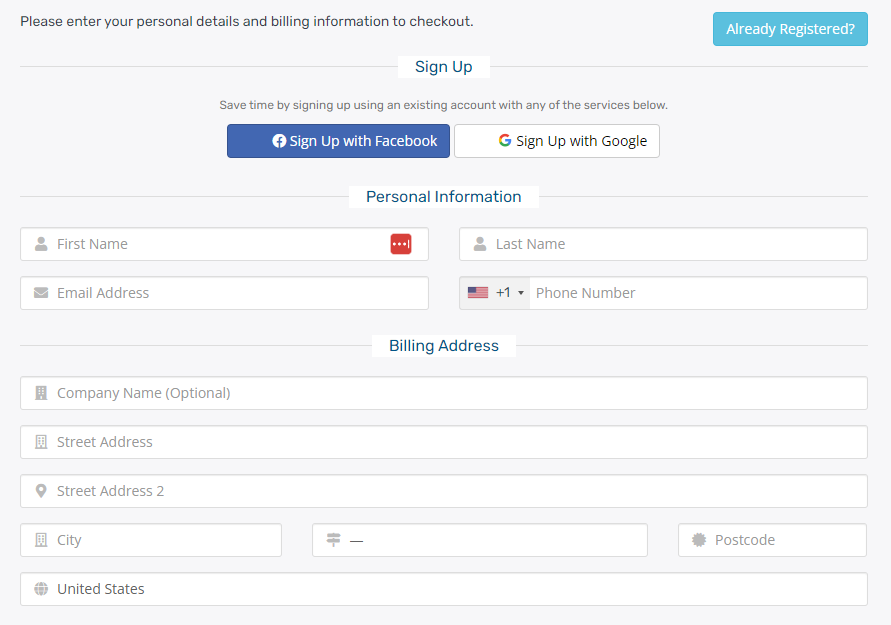
Task: Click the globe icon next to United States
Action: point(40,589)
